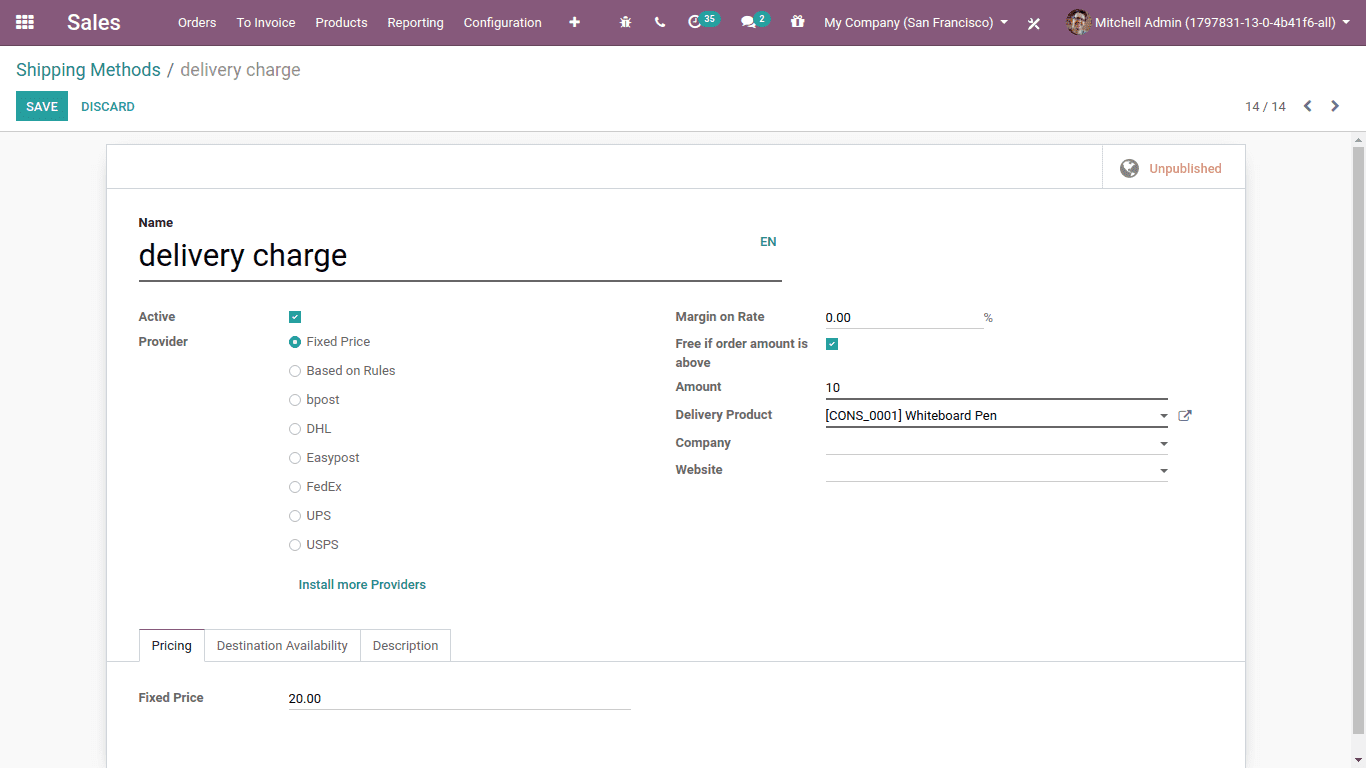Click the Studio tools wrench icon

1034,23
